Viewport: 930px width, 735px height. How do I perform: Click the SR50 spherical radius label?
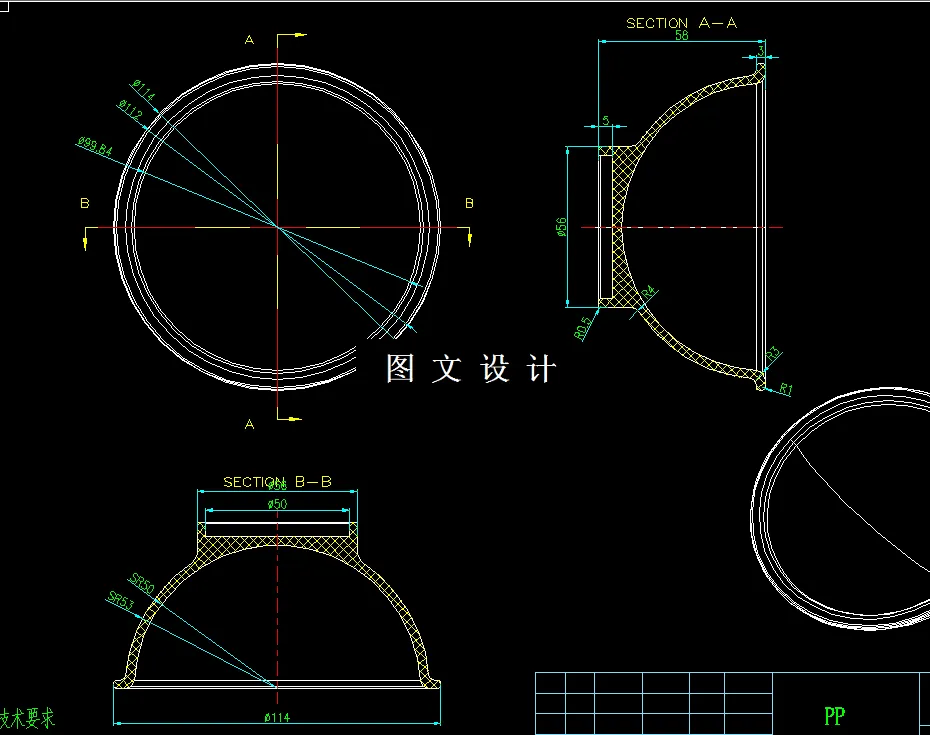(x=142, y=584)
